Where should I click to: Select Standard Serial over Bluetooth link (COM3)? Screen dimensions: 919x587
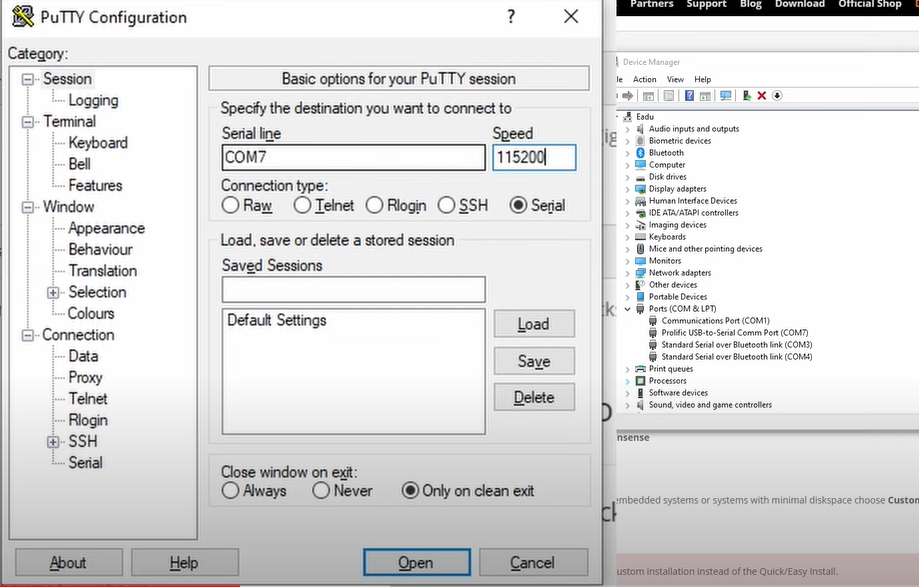[737, 344]
